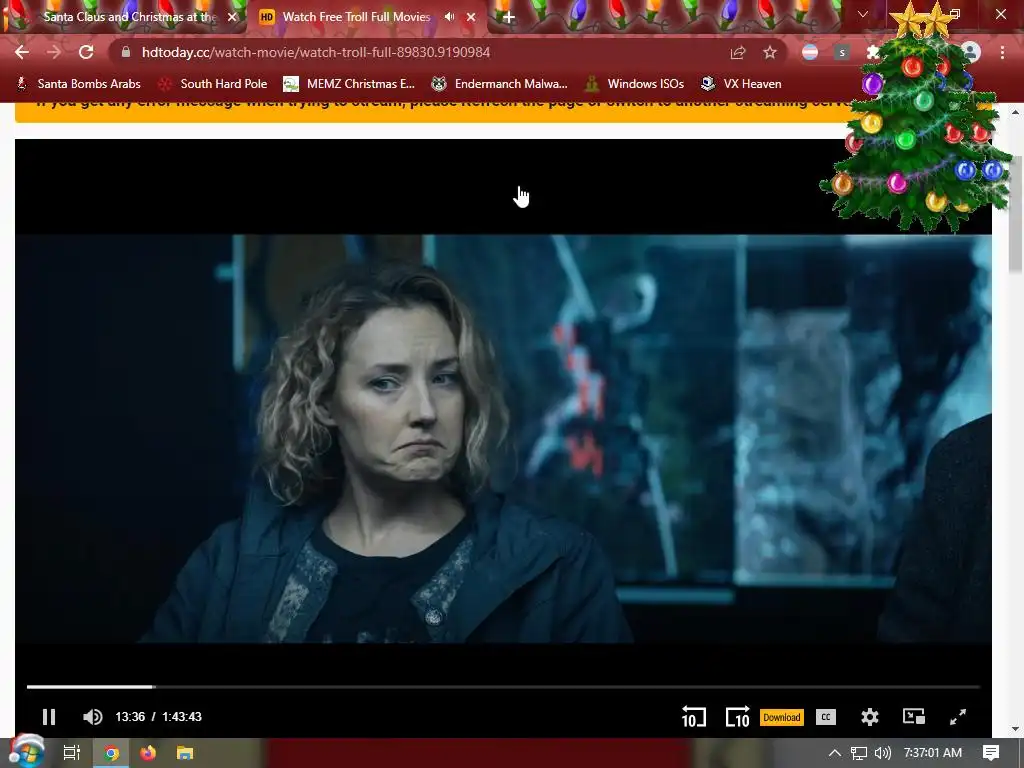Open system volume tray icon
Viewport: 1024px width, 768px height.
pyautogui.click(x=882, y=753)
